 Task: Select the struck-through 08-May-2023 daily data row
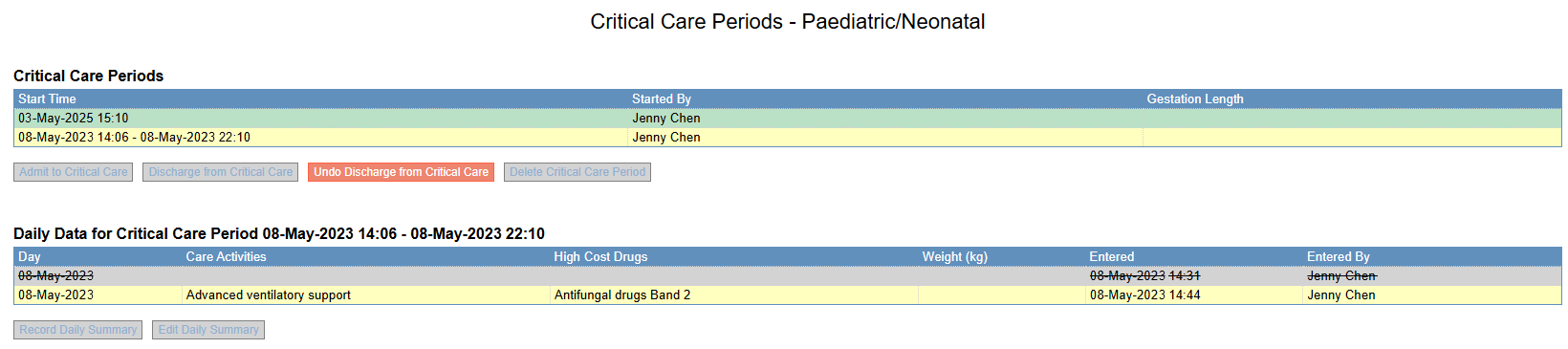(x=788, y=276)
